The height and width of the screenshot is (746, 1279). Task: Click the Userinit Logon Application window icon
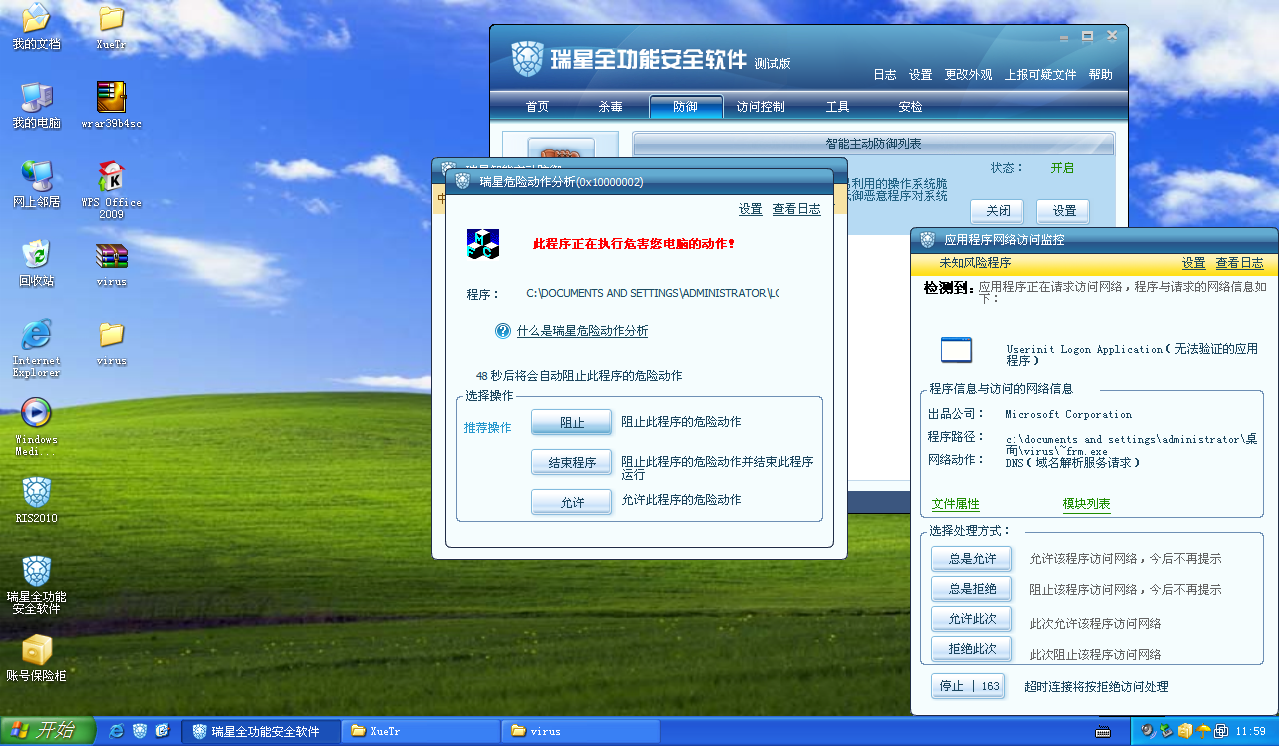(956, 350)
